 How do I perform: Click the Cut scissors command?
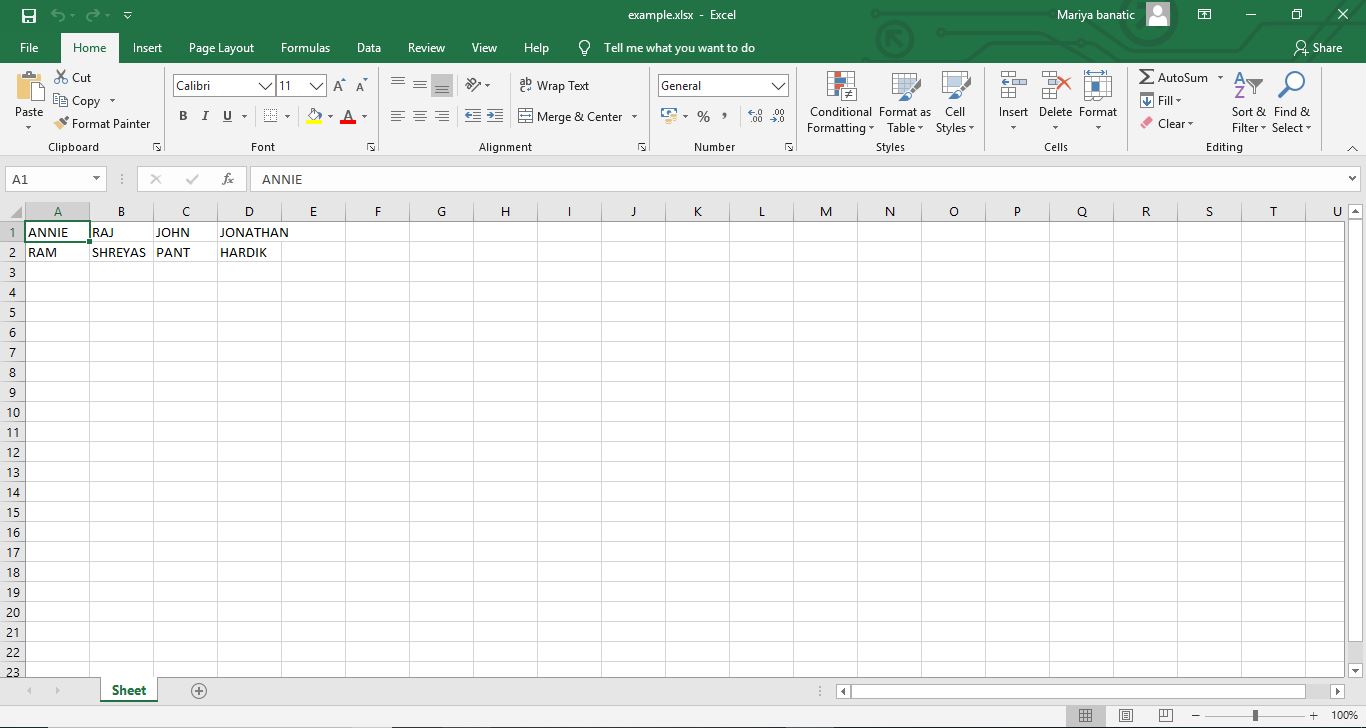[73, 77]
